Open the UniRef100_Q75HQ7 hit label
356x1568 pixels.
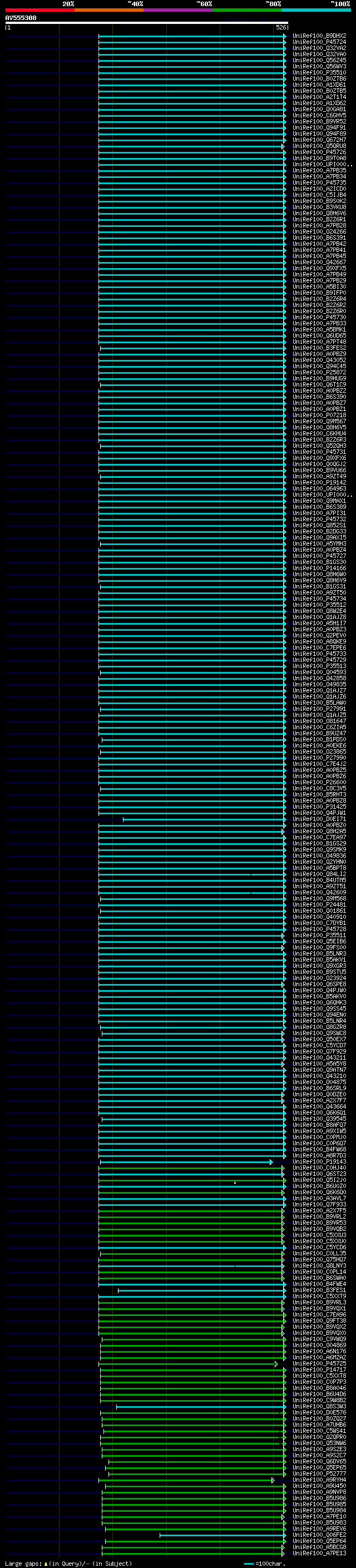click(x=319, y=1259)
